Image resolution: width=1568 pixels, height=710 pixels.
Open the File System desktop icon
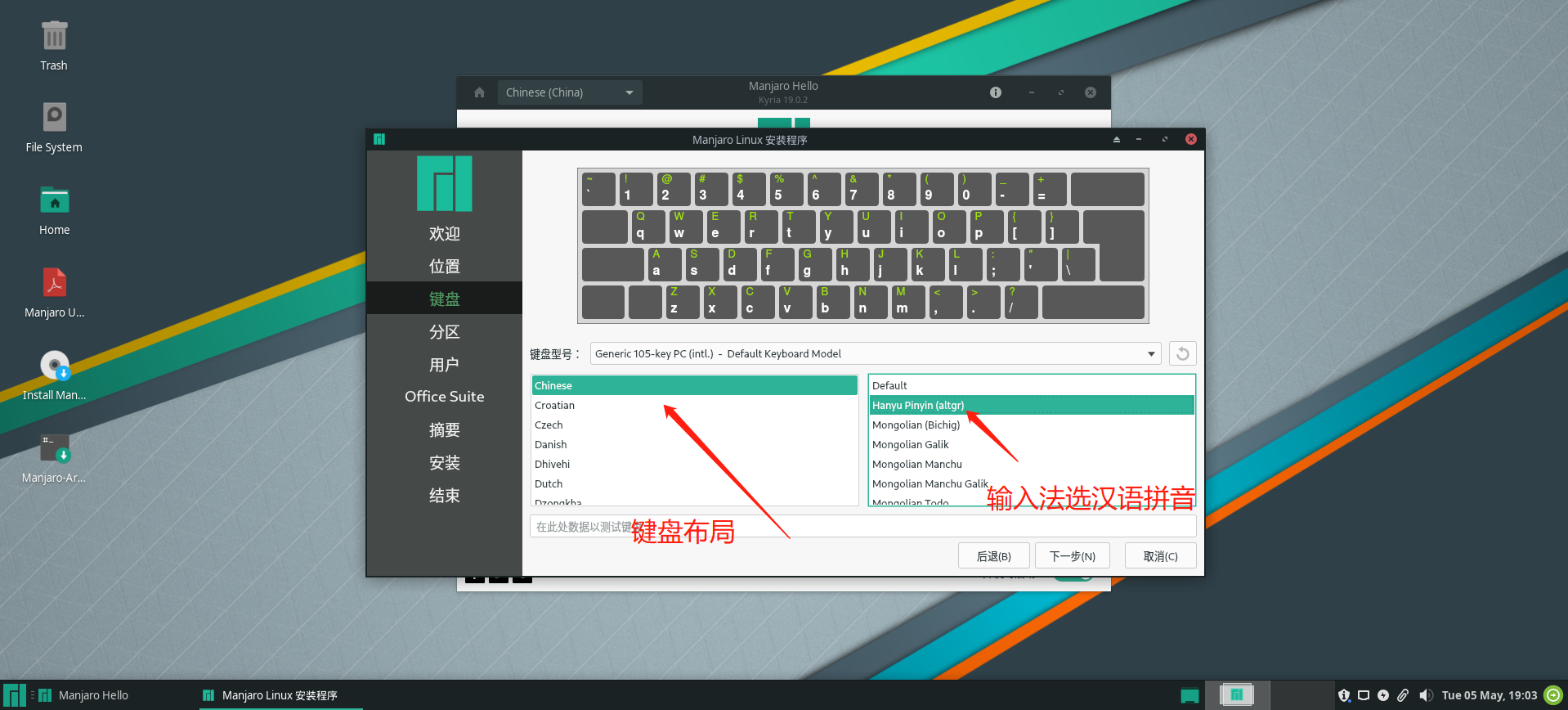click(54, 117)
